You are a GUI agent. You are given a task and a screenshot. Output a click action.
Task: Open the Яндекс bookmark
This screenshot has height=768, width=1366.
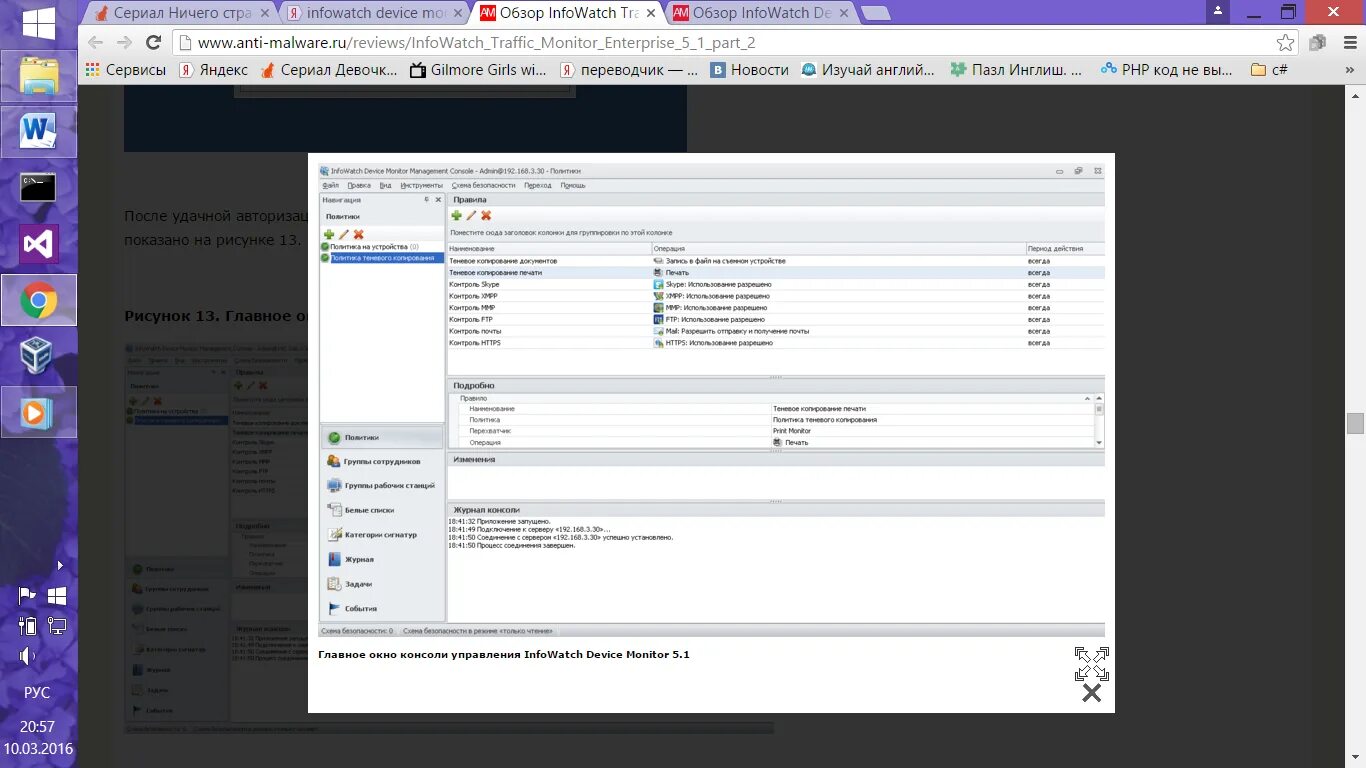[x=213, y=70]
